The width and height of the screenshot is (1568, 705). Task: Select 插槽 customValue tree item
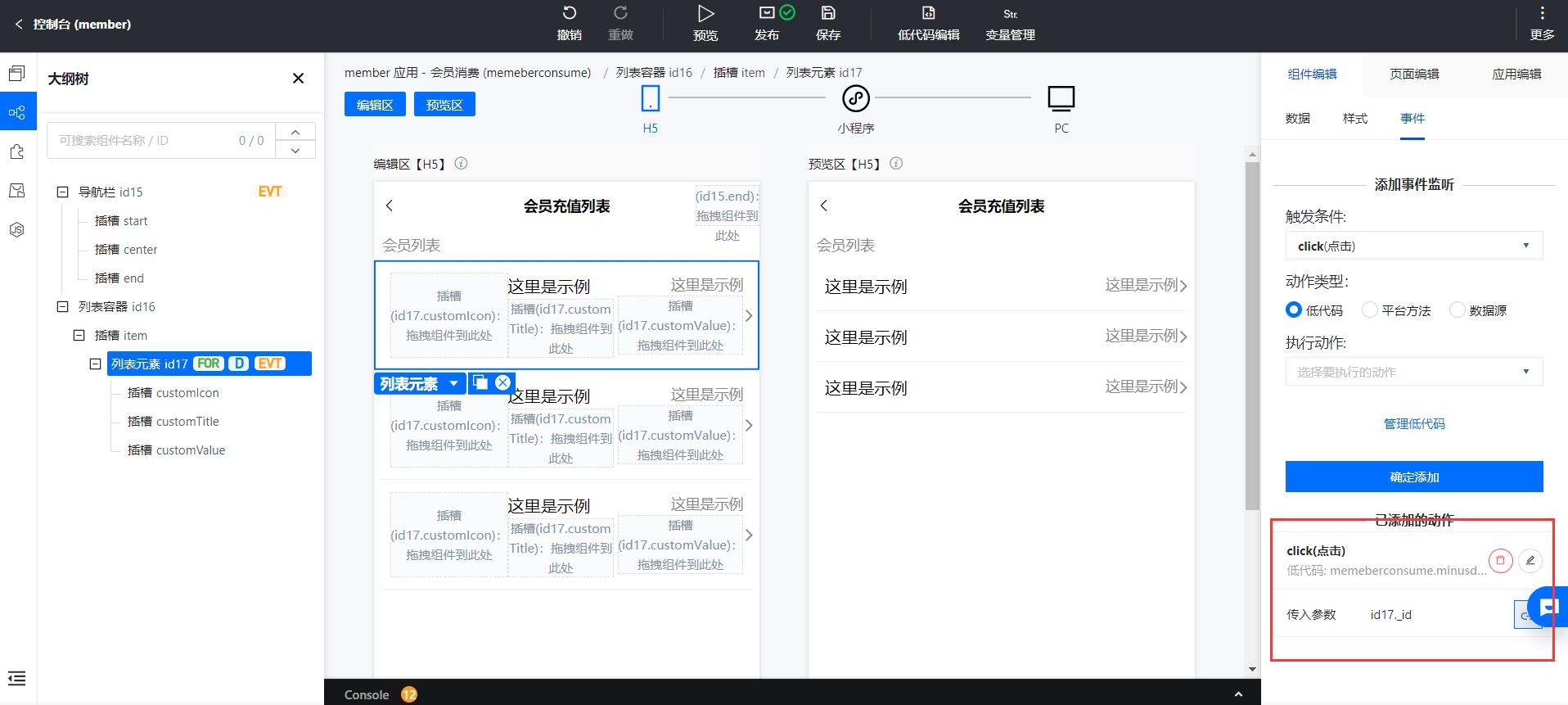pos(176,450)
